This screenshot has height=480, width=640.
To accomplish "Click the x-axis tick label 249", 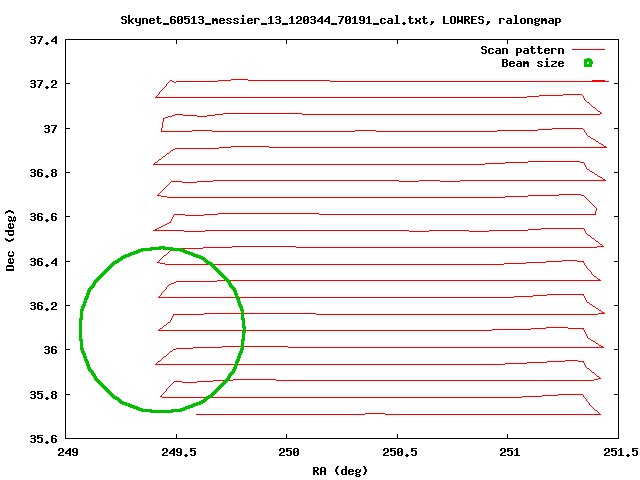I will (x=68, y=452).
